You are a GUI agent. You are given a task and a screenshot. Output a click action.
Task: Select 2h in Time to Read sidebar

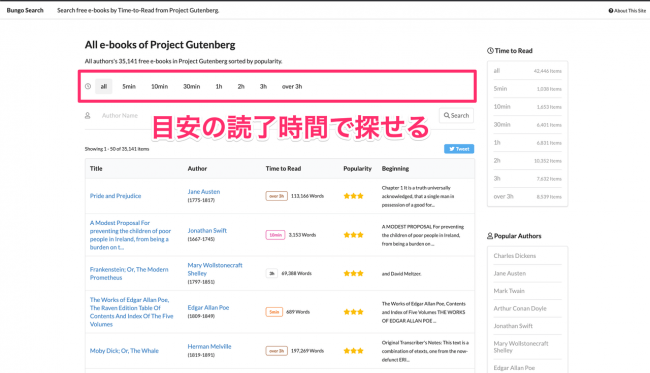tap(527, 161)
